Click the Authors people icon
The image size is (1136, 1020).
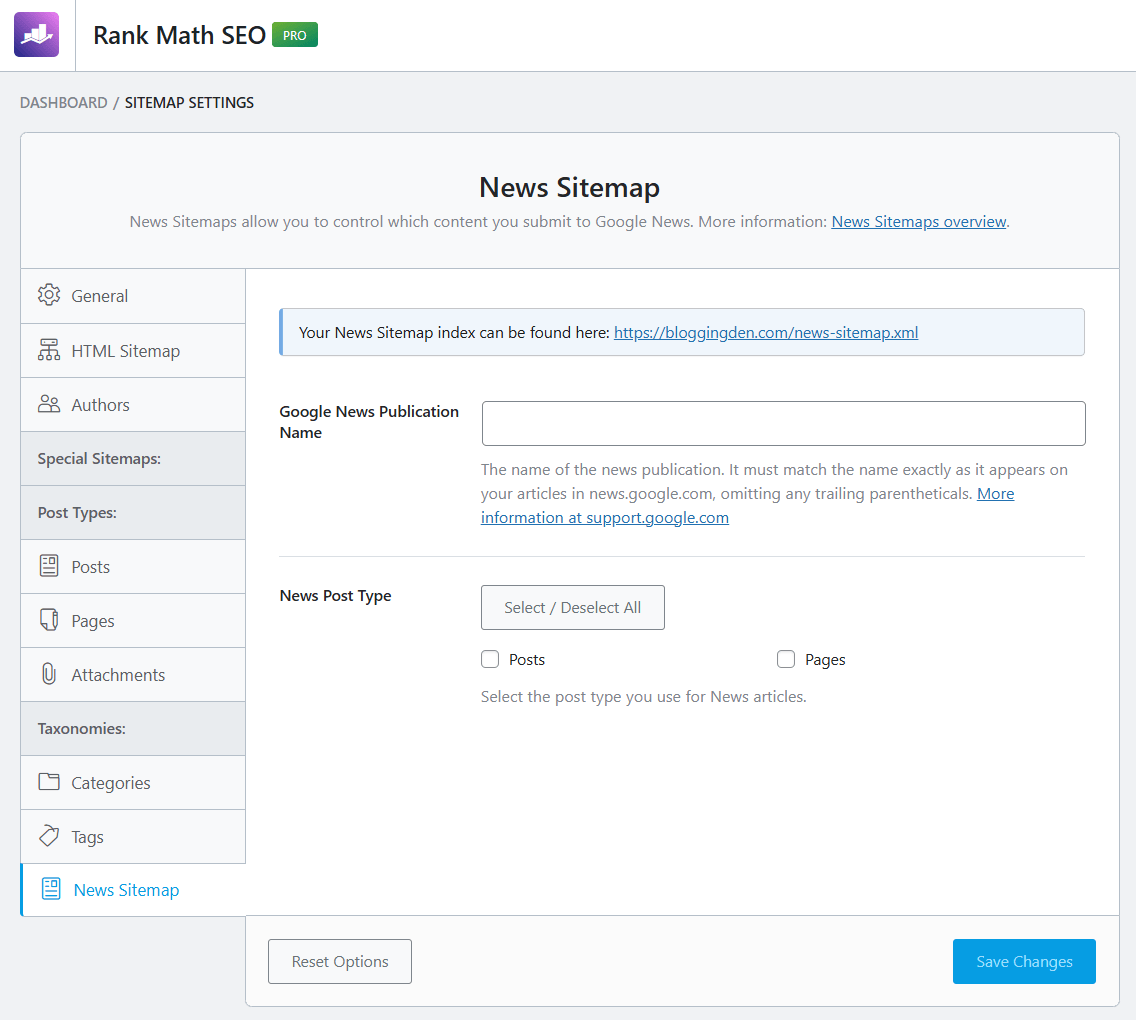click(49, 404)
